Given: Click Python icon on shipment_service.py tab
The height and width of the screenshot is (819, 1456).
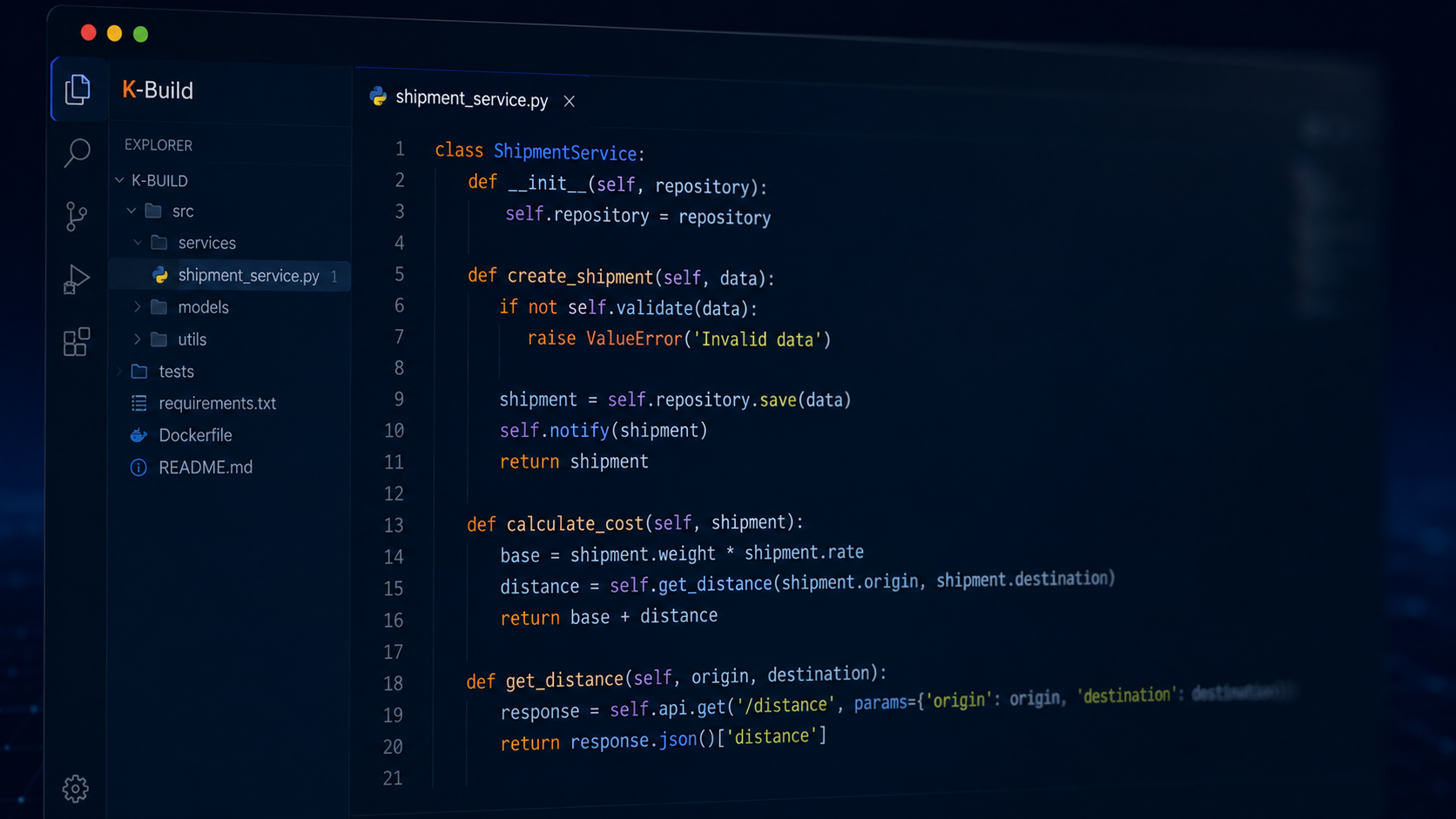Looking at the screenshot, I should click(x=378, y=97).
